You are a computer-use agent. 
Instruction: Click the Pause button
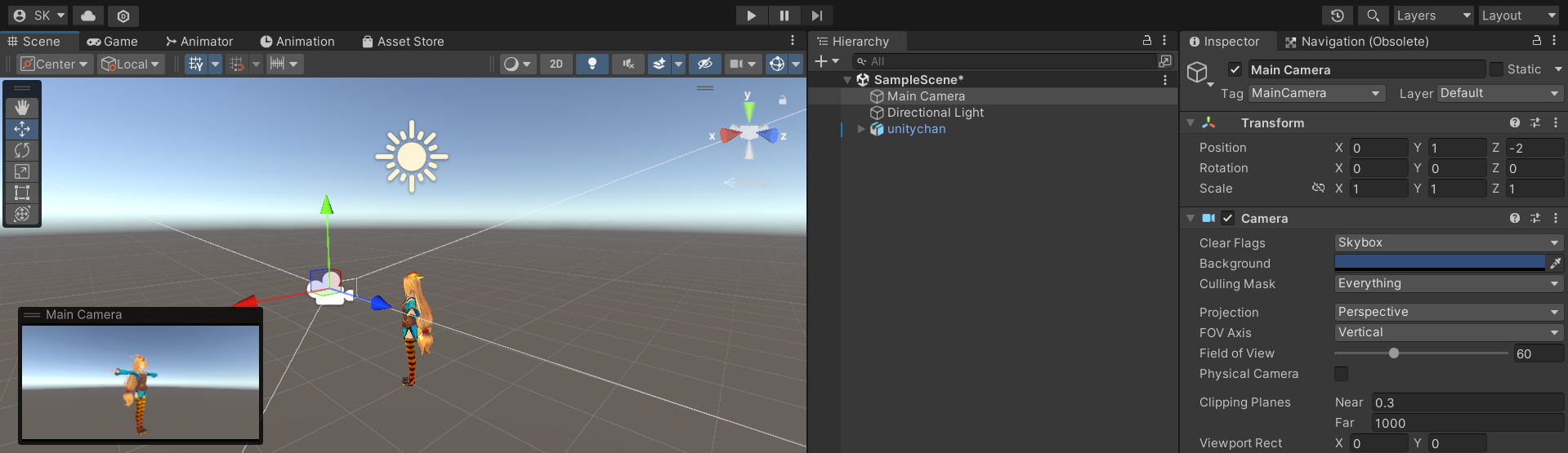click(x=784, y=16)
